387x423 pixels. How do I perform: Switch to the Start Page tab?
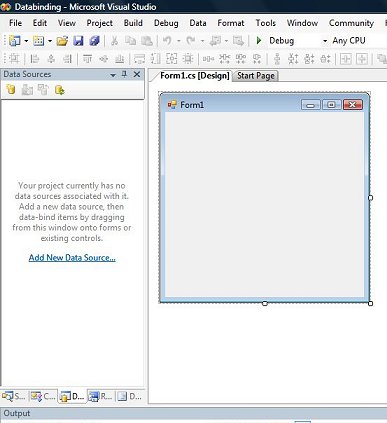256,76
